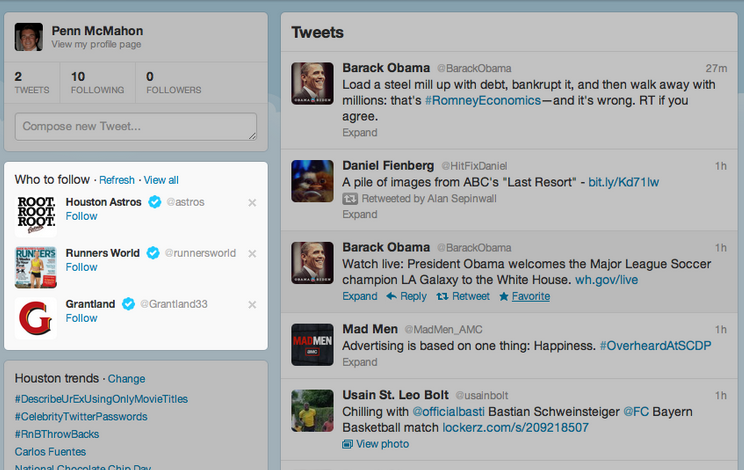Click retweeted-by icon under Daniel Fienberg tweet
744x470 pixels.
click(x=350, y=199)
